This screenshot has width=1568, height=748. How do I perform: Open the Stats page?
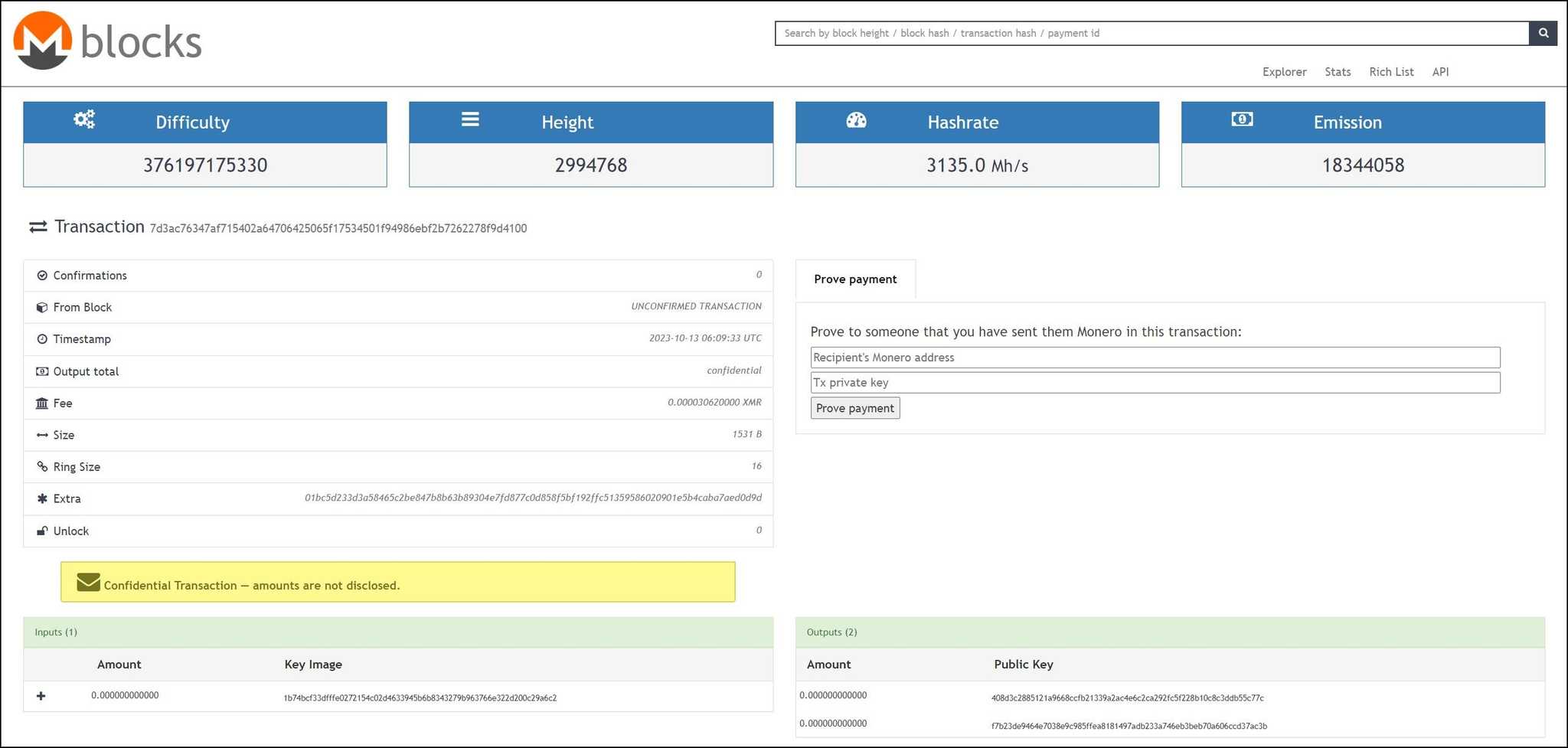(1338, 72)
